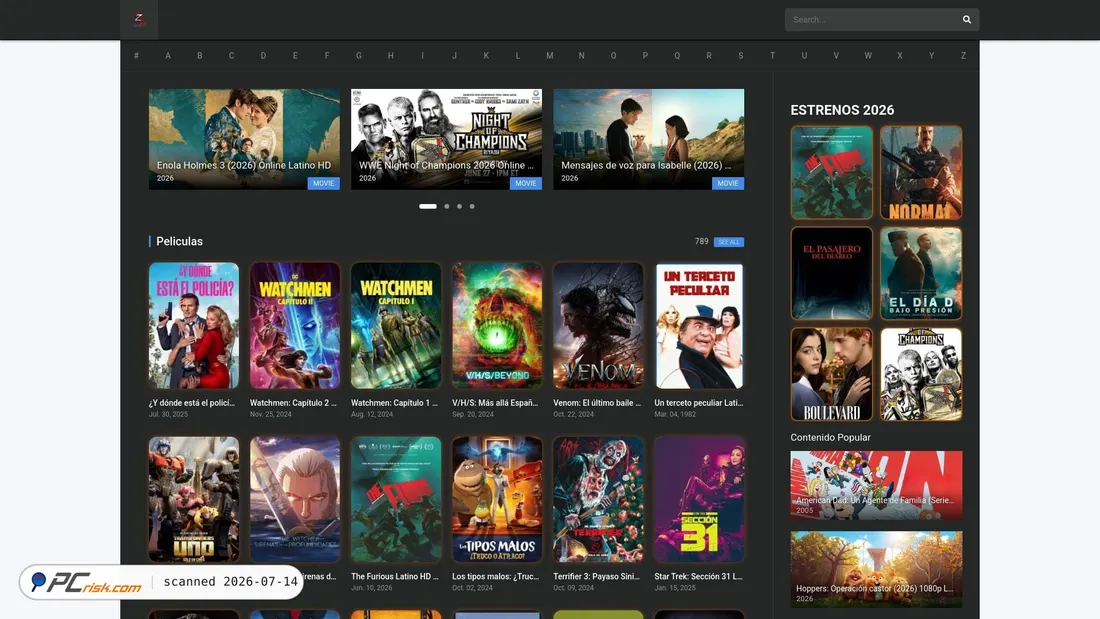Open Enola Holmes 3 (2026) featured banner
Image resolution: width=1100 pixels, height=619 pixels.
tap(244, 139)
